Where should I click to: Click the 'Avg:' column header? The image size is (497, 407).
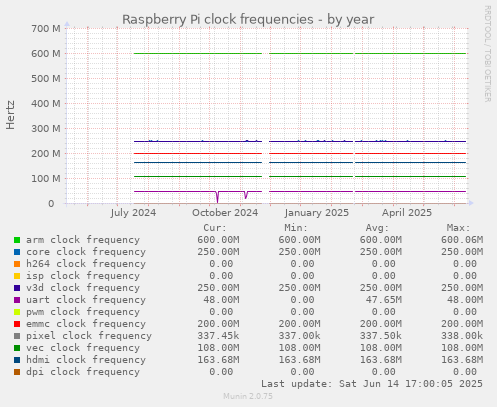point(377,228)
